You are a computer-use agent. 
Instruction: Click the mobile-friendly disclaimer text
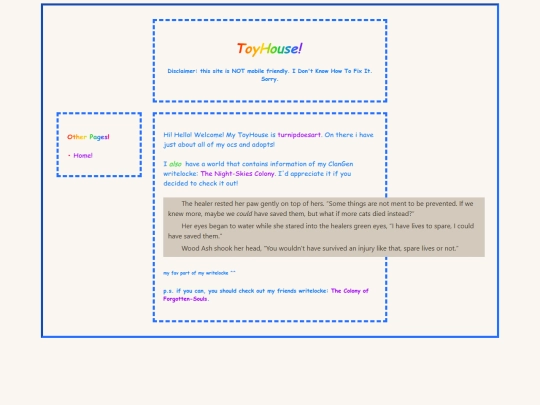pos(270,75)
